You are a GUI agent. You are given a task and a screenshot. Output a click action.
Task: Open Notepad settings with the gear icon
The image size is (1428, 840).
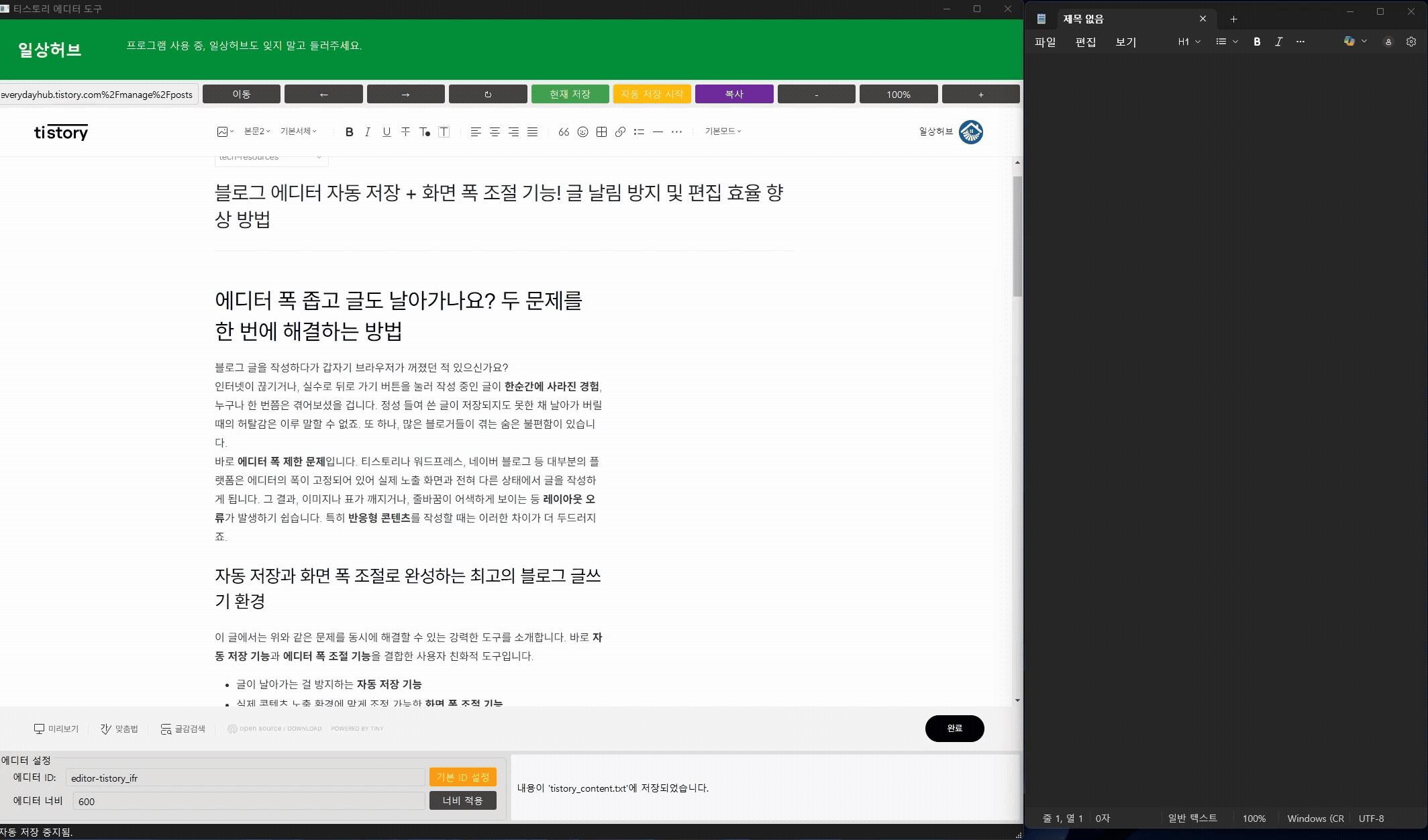tap(1410, 41)
